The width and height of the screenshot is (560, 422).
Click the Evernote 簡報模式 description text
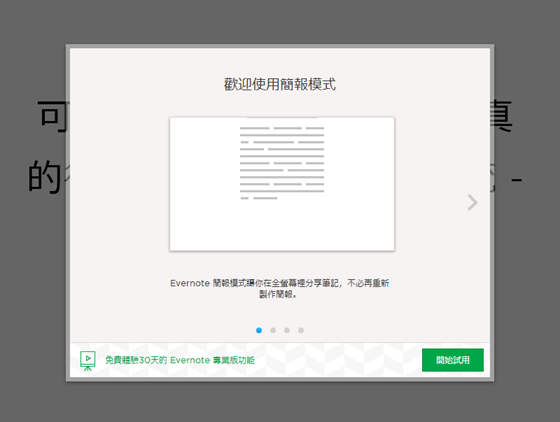coord(279,288)
